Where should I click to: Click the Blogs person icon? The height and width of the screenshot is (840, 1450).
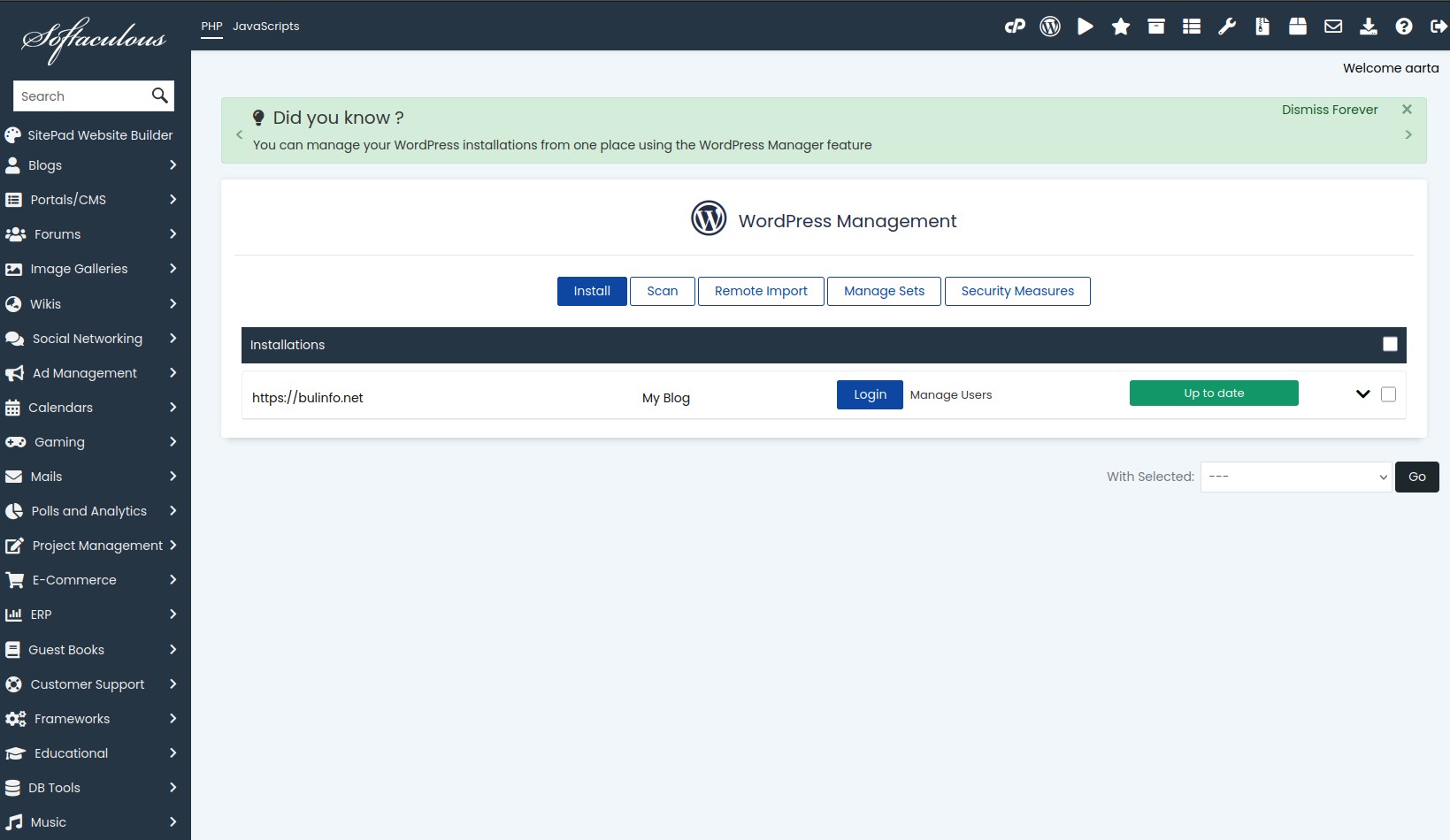[x=12, y=165]
